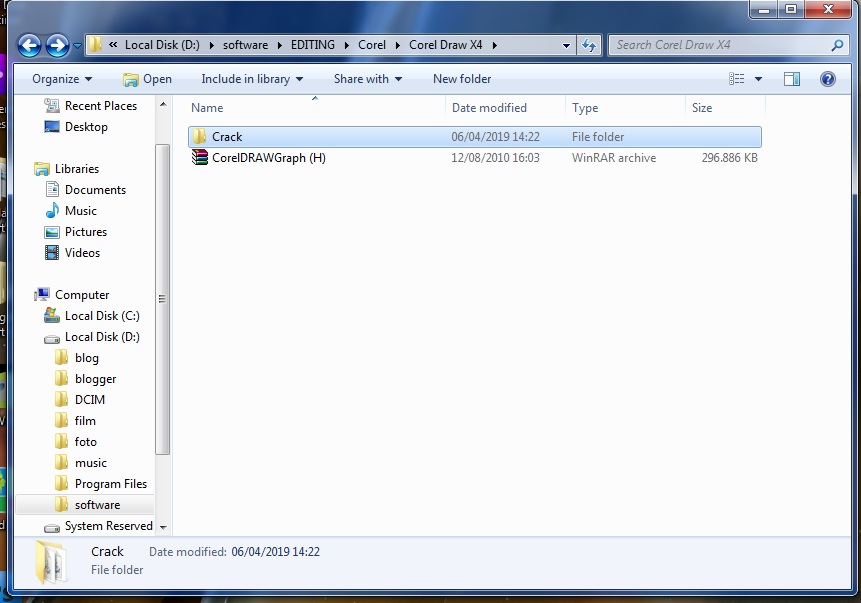This screenshot has width=861, height=603.
Task: Click the Crack folder thumbnail in details pane
Action: point(51,562)
